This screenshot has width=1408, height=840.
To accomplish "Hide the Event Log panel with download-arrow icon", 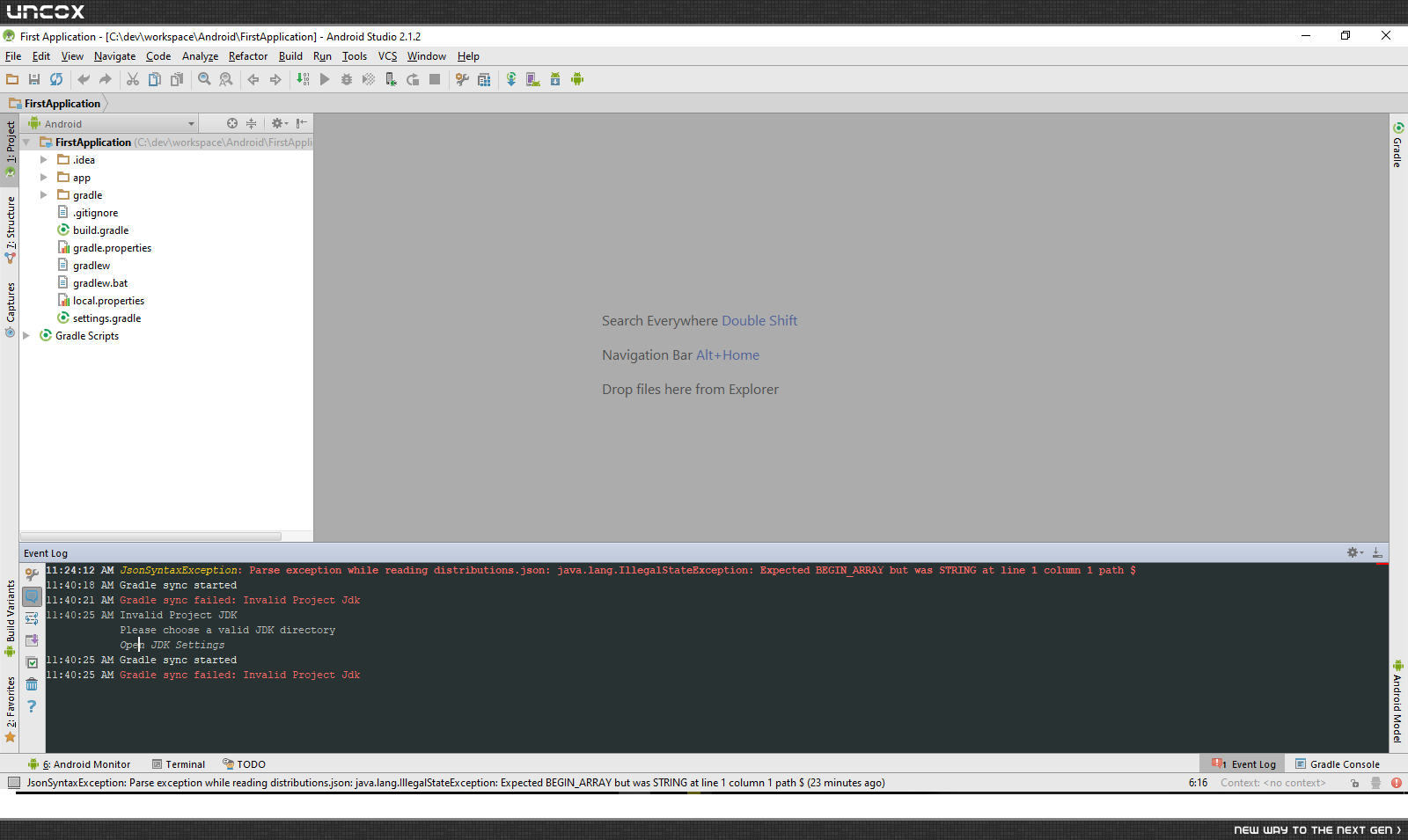I will [x=1377, y=552].
